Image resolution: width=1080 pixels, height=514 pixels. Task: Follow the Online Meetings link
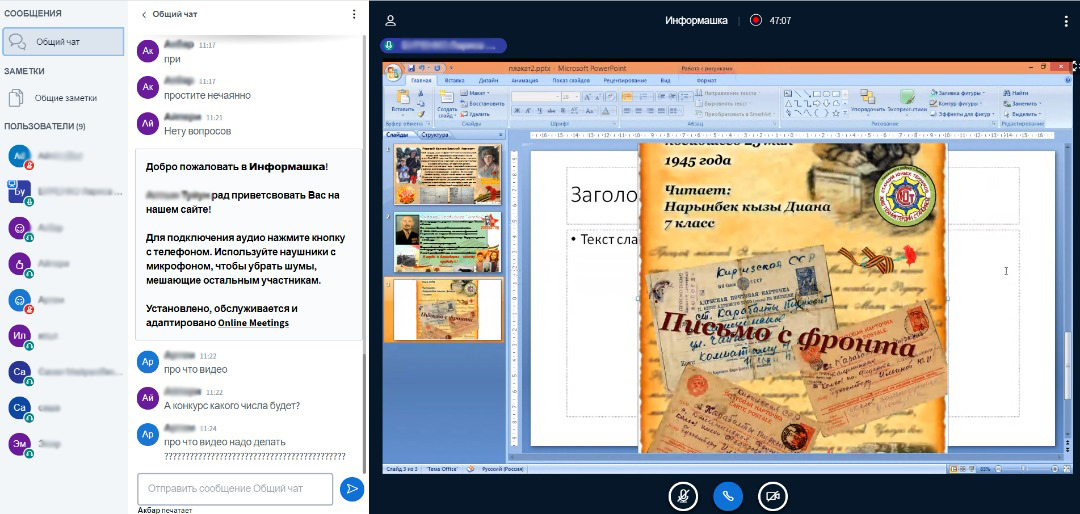[253, 323]
